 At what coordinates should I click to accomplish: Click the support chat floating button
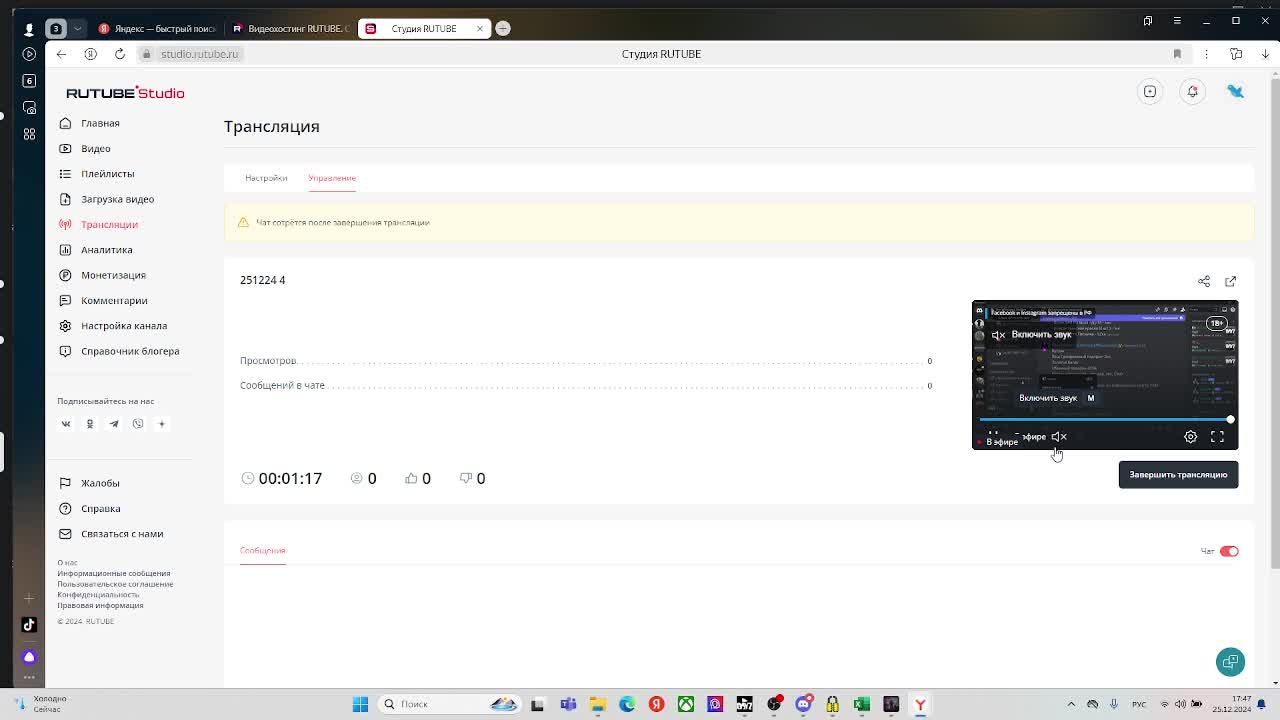[1230, 662]
